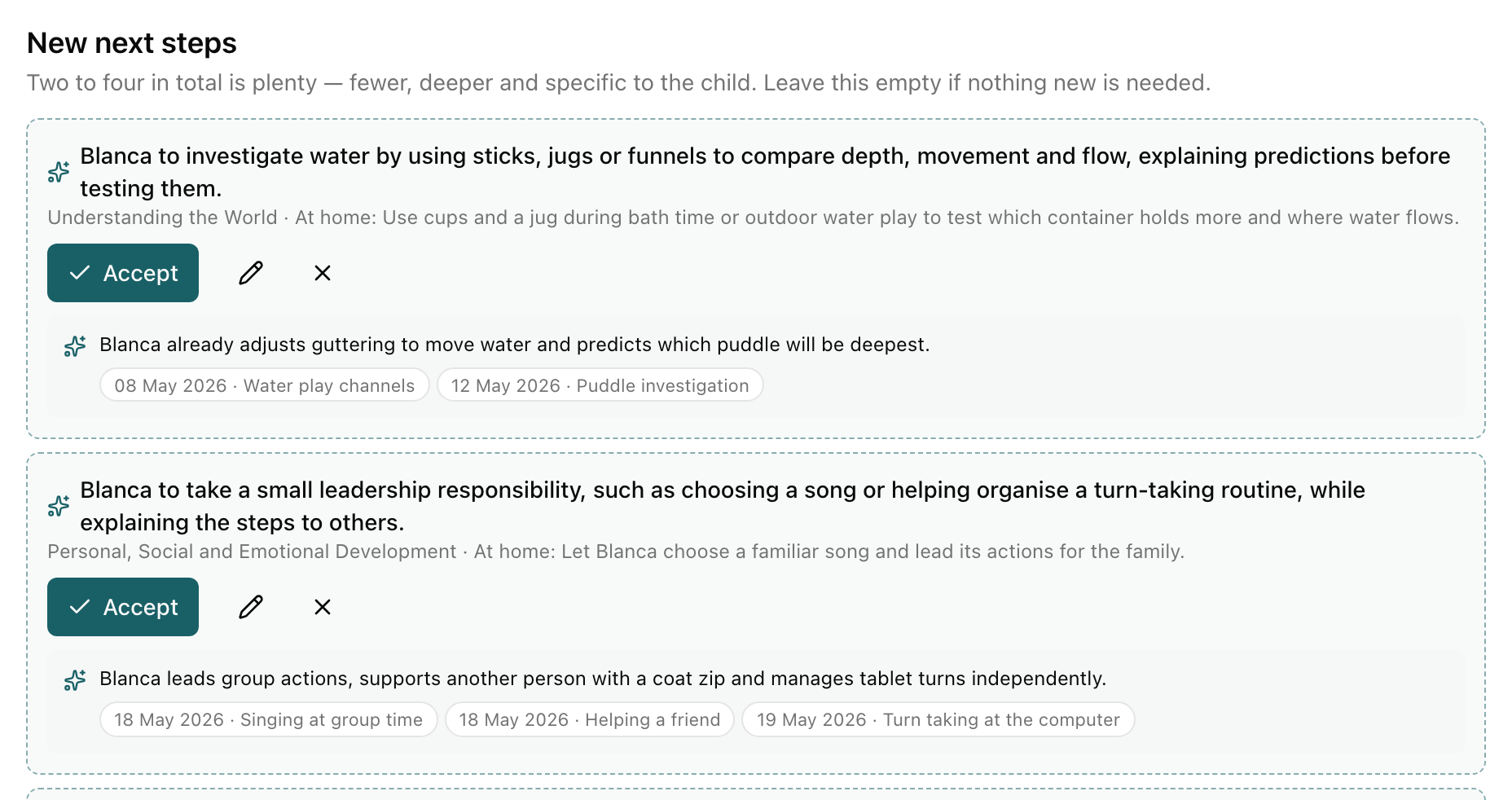Screen dimensions: 1512x800
Task: Click the New next steps heading
Action: (x=132, y=43)
